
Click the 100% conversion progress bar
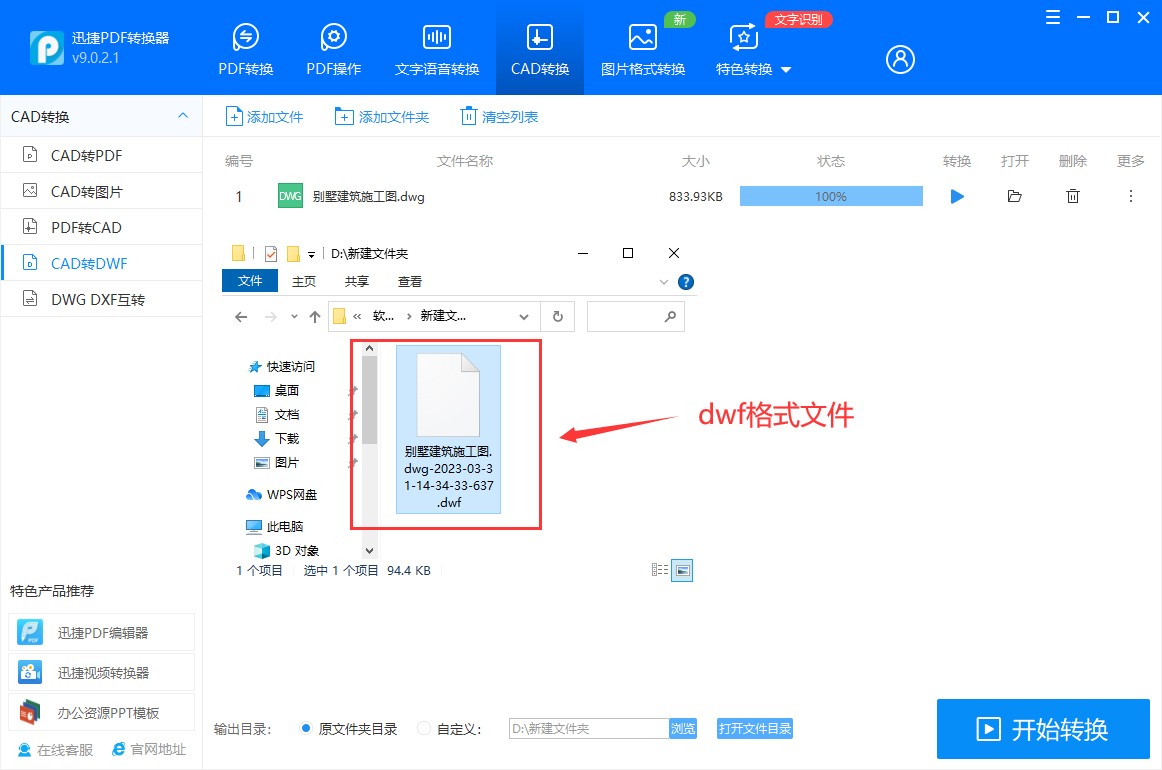pos(830,196)
